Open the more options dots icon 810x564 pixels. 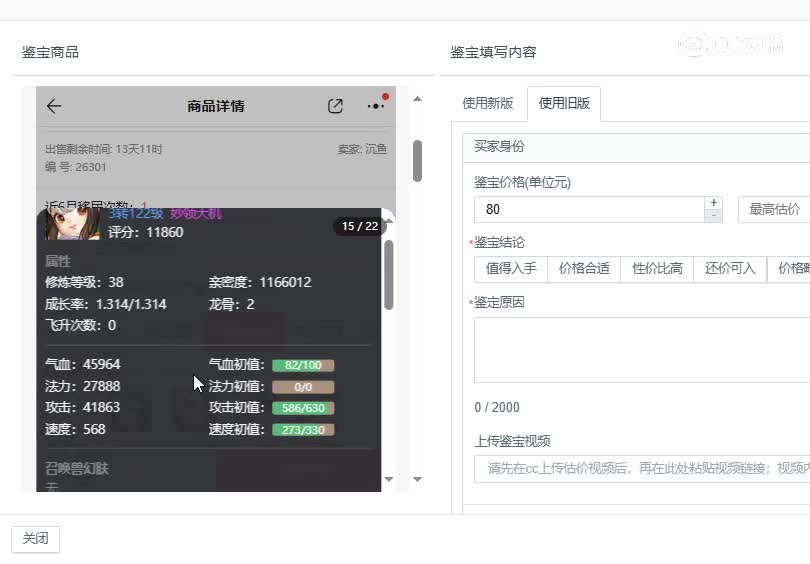point(376,106)
